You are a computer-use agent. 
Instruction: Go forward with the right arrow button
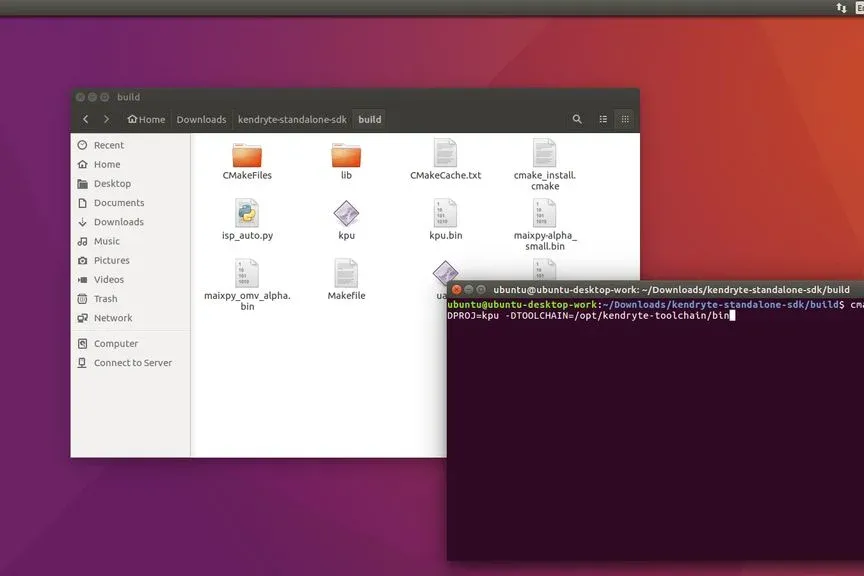pyautogui.click(x=106, y=119)
